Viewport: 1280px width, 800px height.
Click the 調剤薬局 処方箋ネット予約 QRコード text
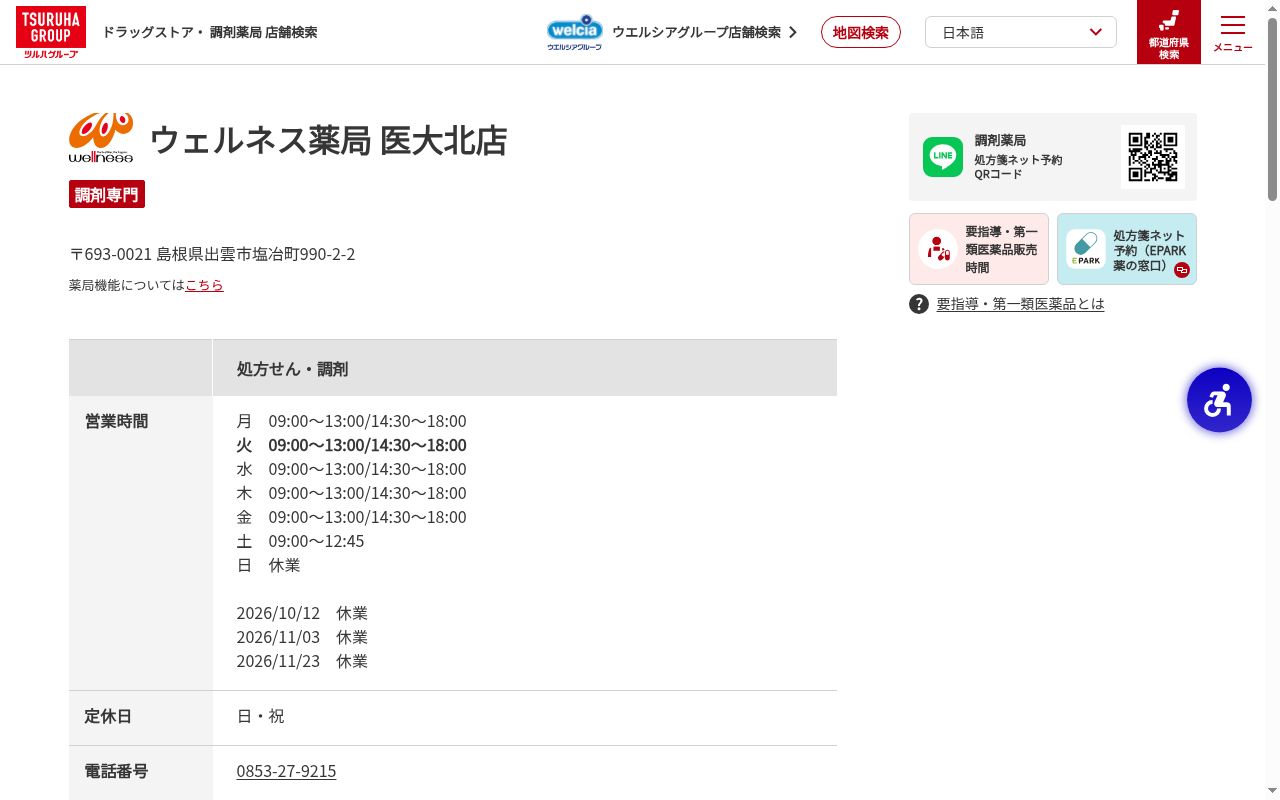coord(1018,157)
